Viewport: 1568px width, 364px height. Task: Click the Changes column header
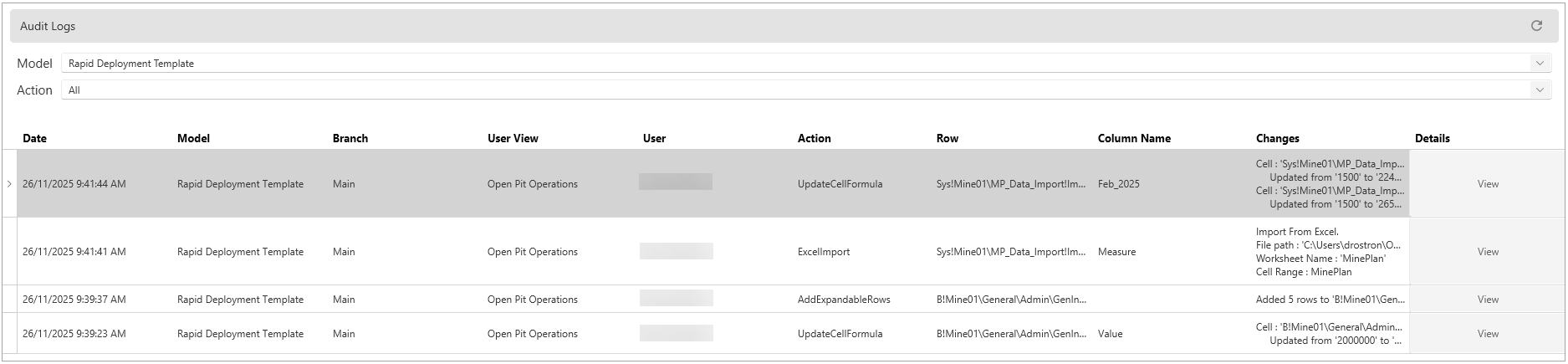coord(1277,139)
